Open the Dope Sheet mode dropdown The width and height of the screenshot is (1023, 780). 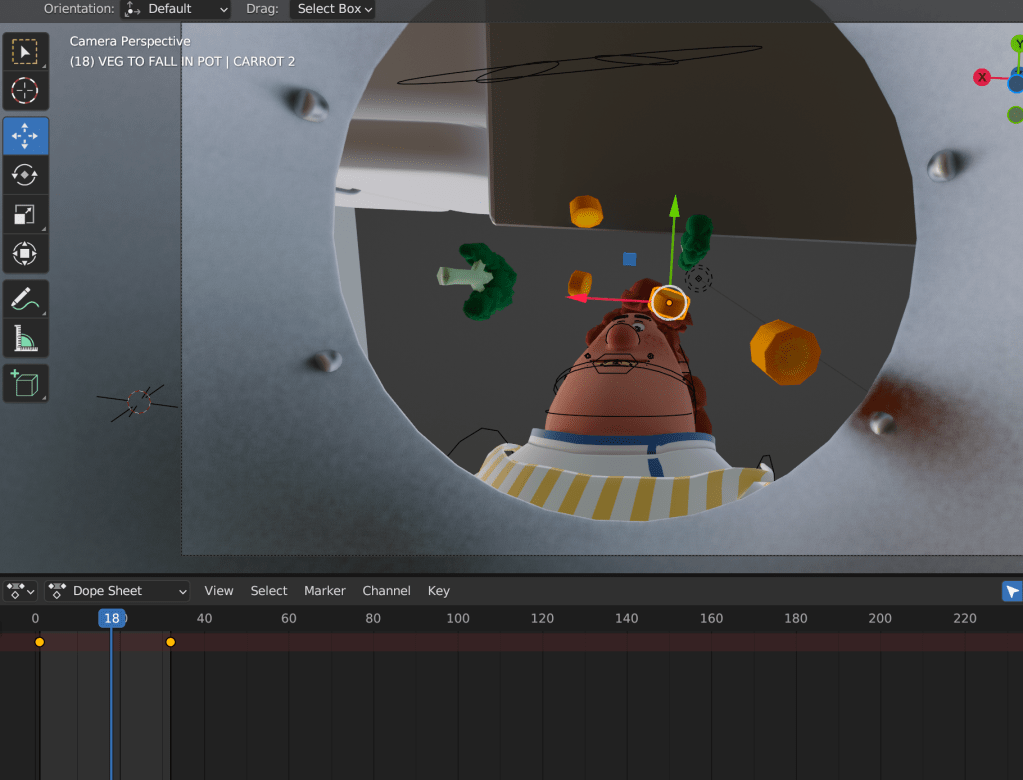117,591
